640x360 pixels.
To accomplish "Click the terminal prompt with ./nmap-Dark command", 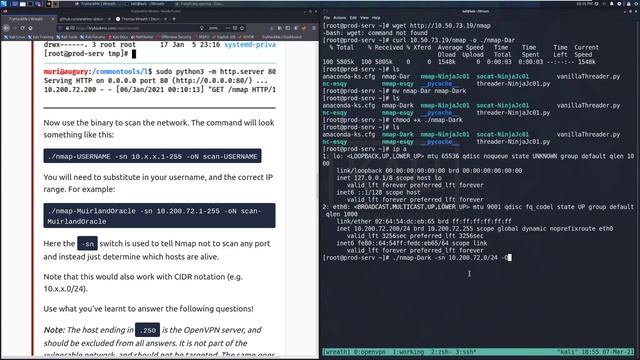I will click(x=416, y=258).
